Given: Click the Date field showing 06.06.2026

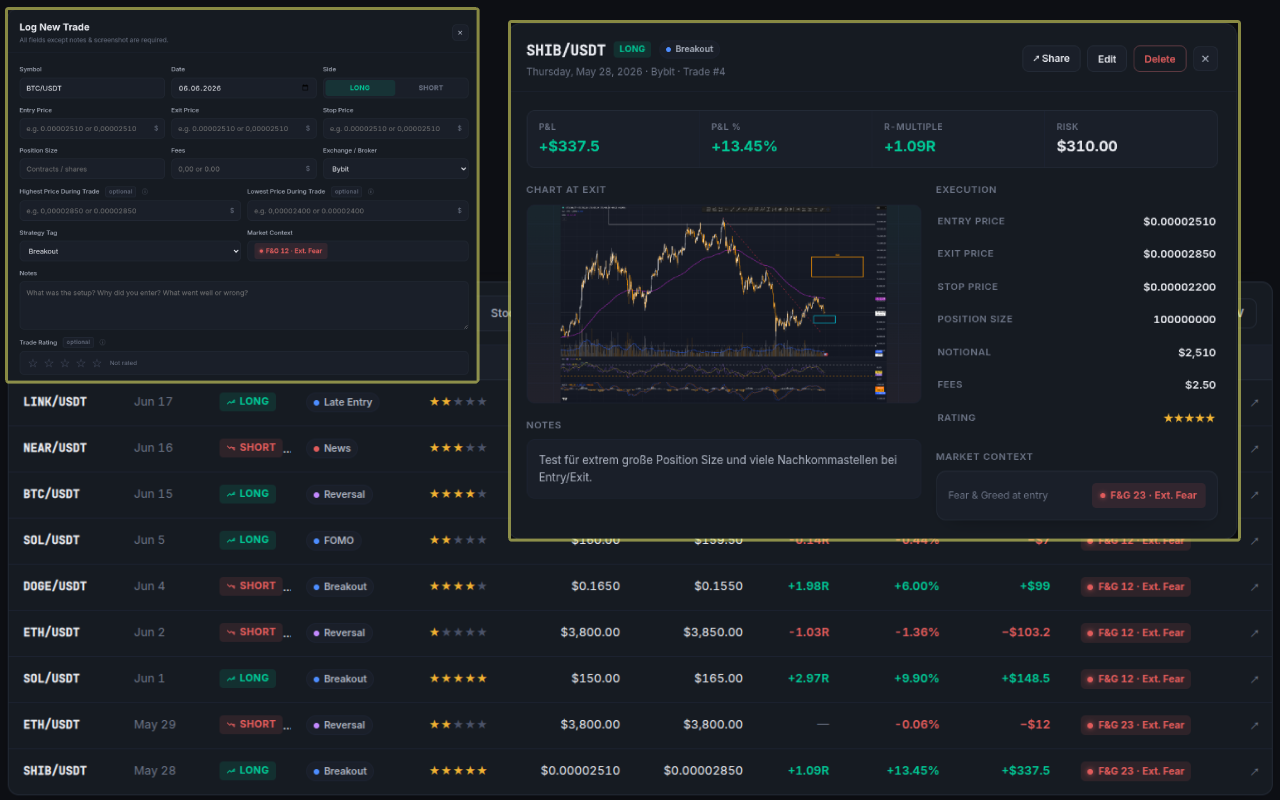Looking at the screenshot, I should [x=243, y=88].
